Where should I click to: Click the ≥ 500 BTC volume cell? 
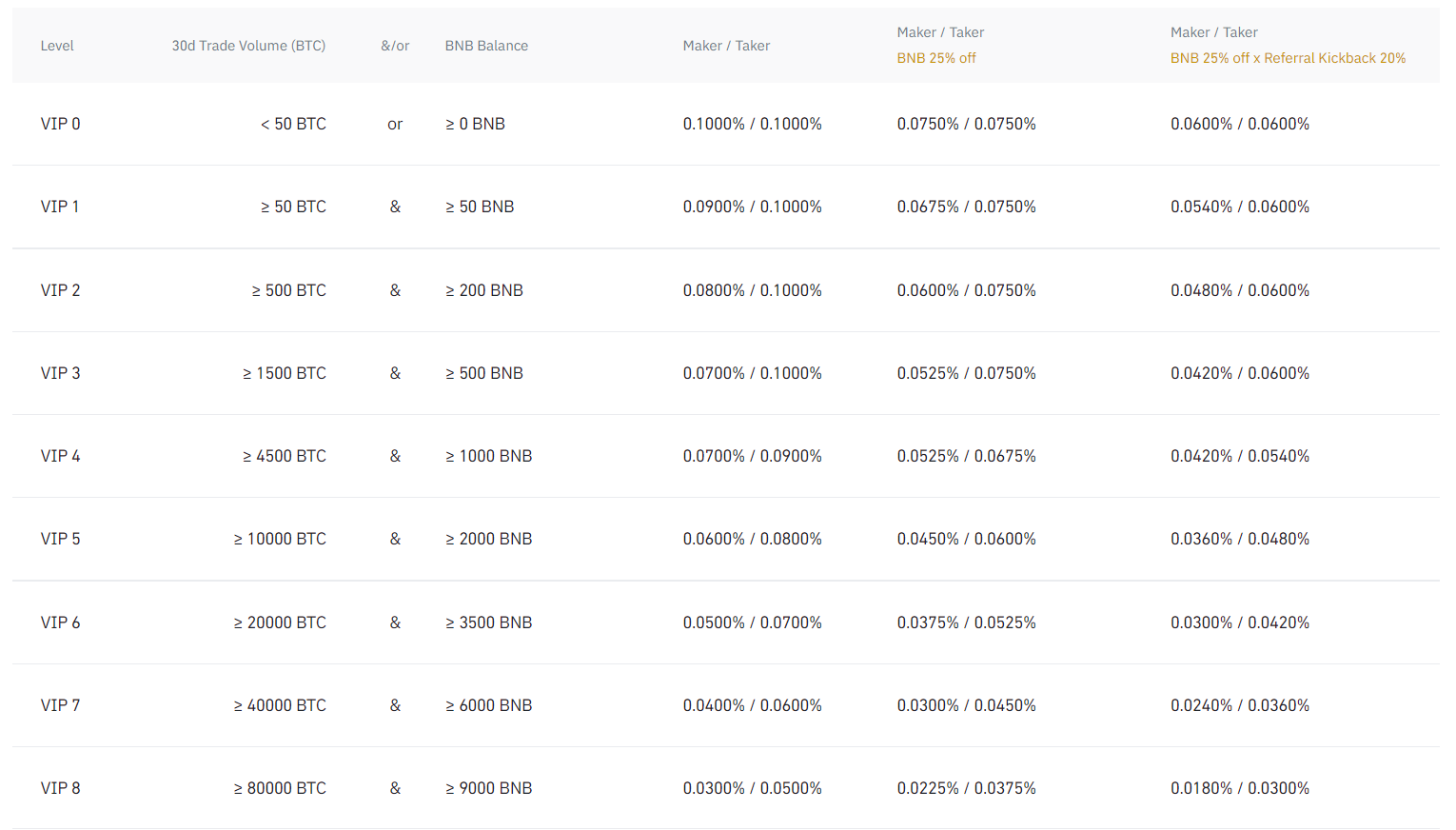point(288,290)
